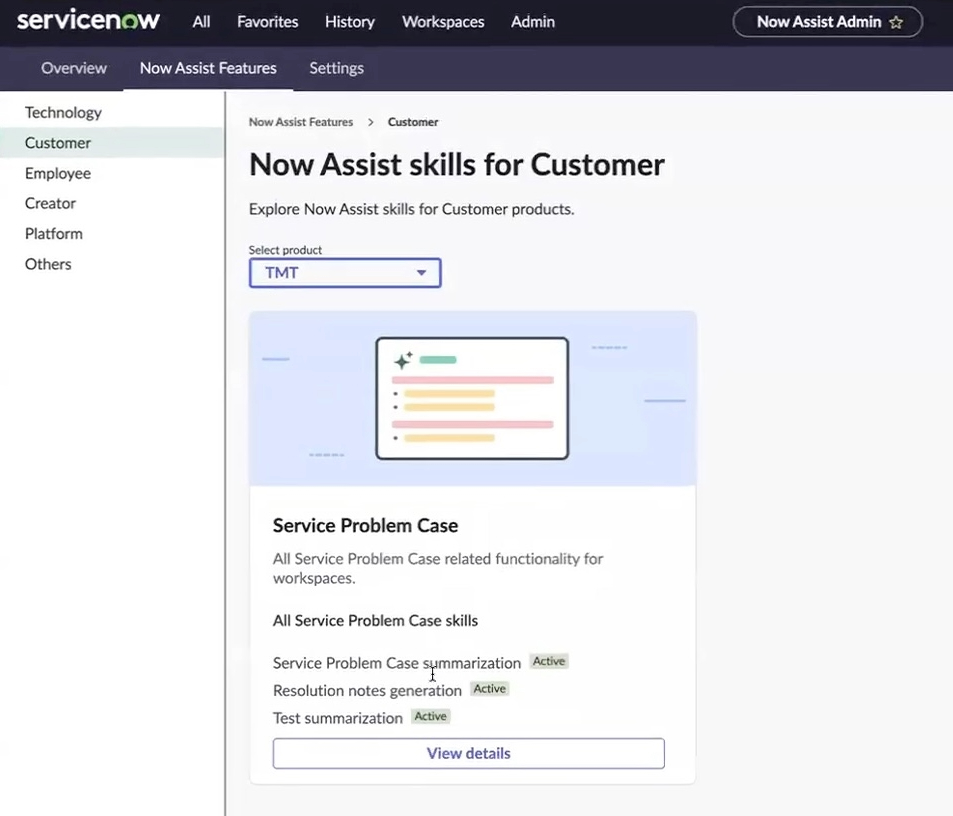Switch to the Overview tab
The width and height of the screenshot is (953, 816).
pyautogui.click(x=74, y=68)
